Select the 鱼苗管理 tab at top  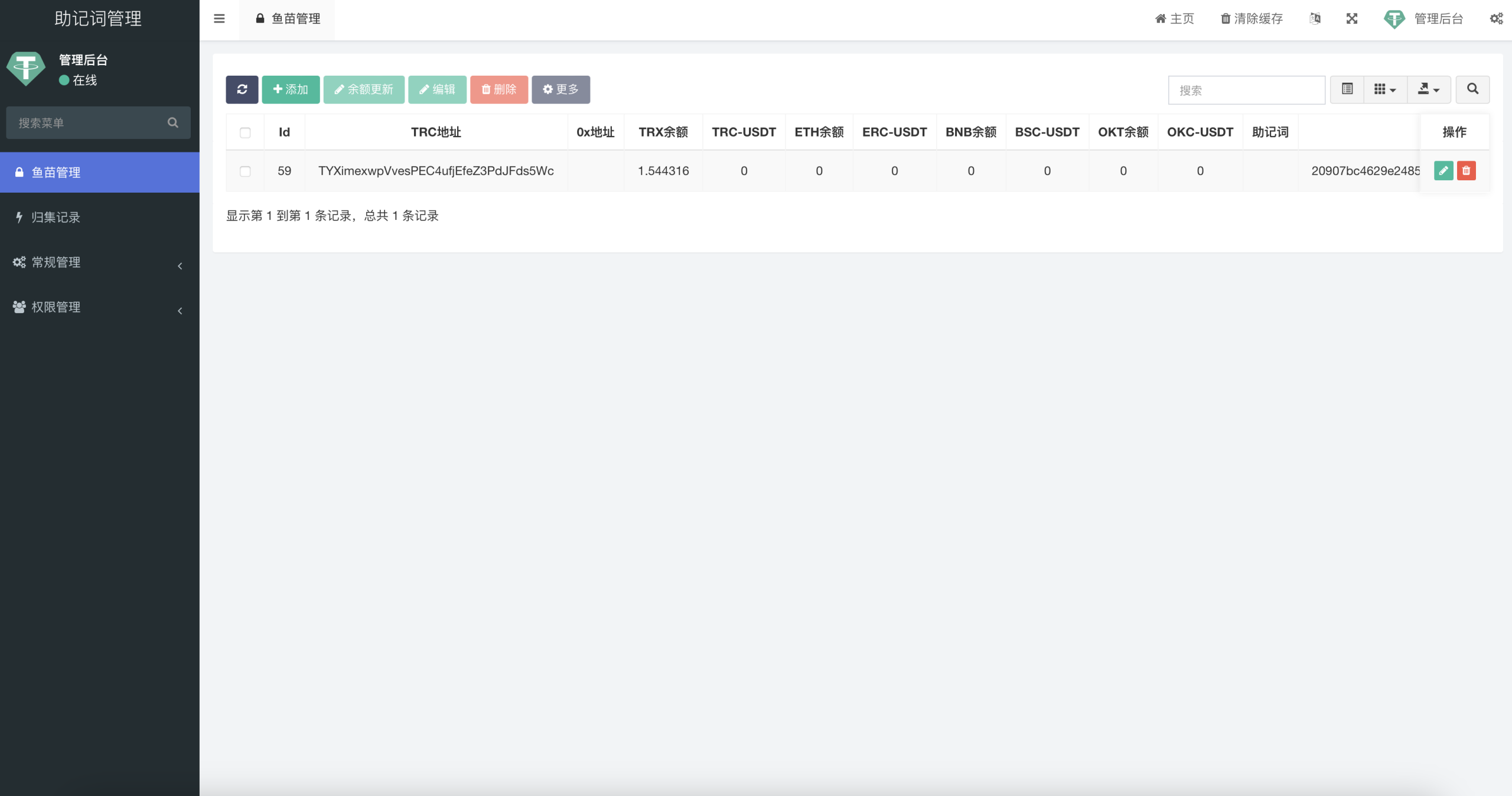click(288, 19)
